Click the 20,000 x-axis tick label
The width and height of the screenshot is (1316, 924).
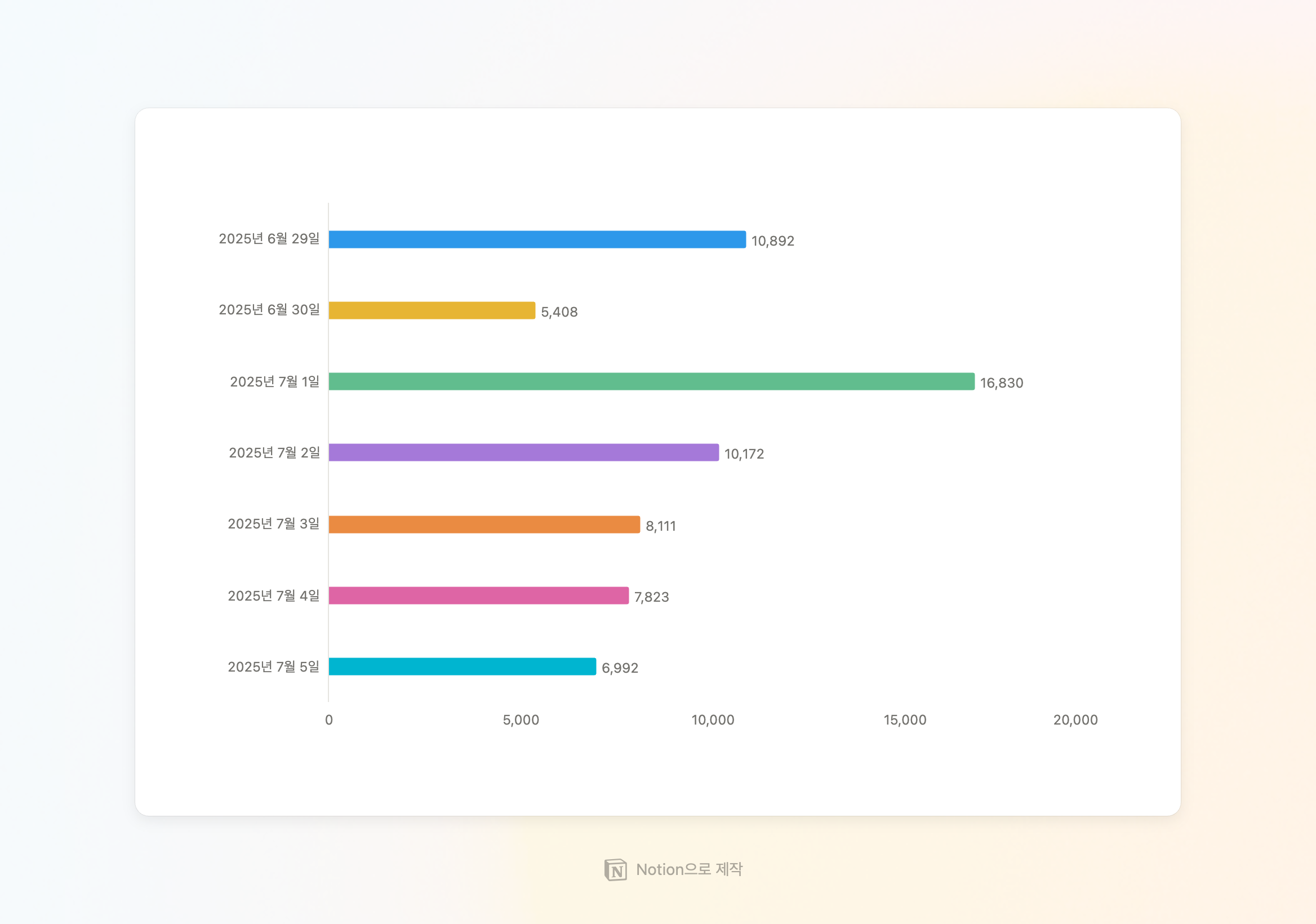(1075, 720)
